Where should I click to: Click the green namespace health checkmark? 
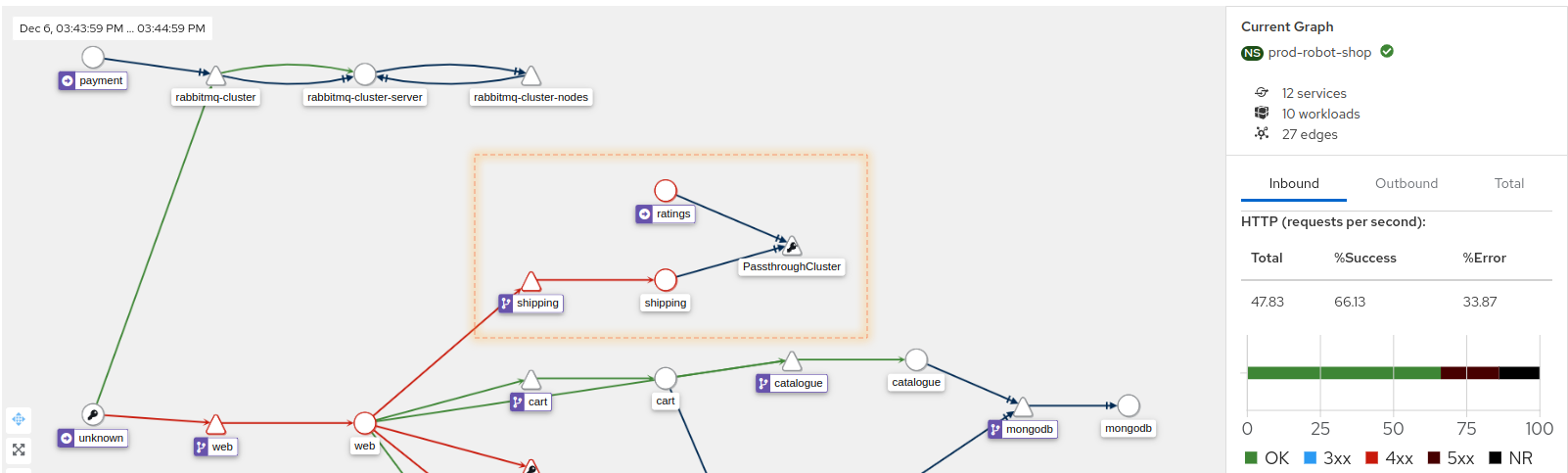[1387, 52]
